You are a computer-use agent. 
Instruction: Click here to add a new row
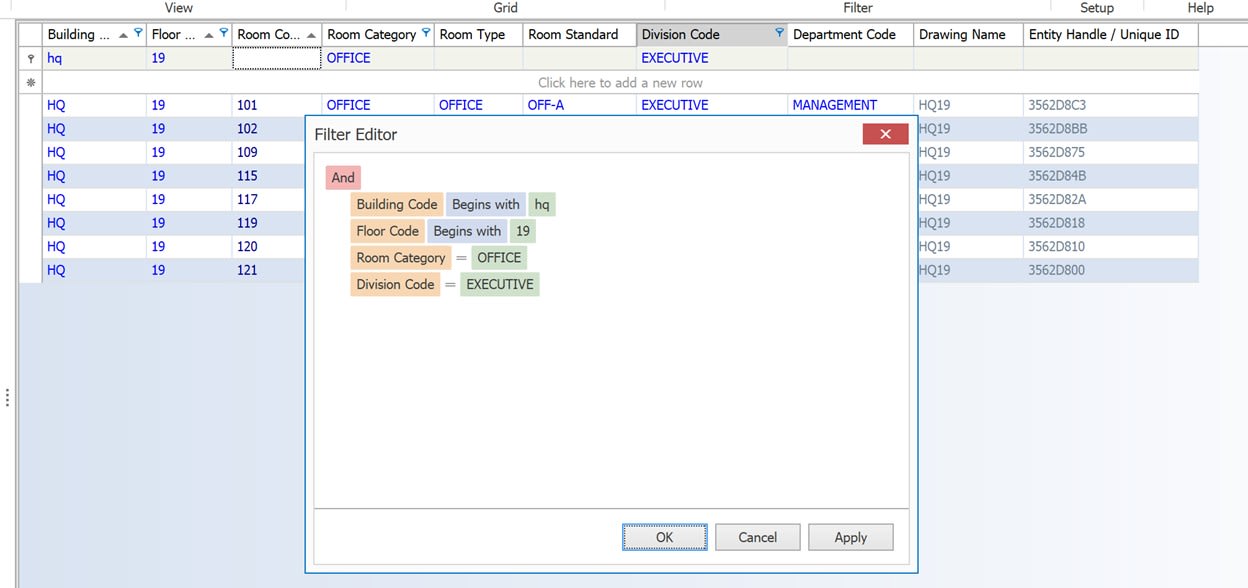pyautogui.click(x=620, y=83)
